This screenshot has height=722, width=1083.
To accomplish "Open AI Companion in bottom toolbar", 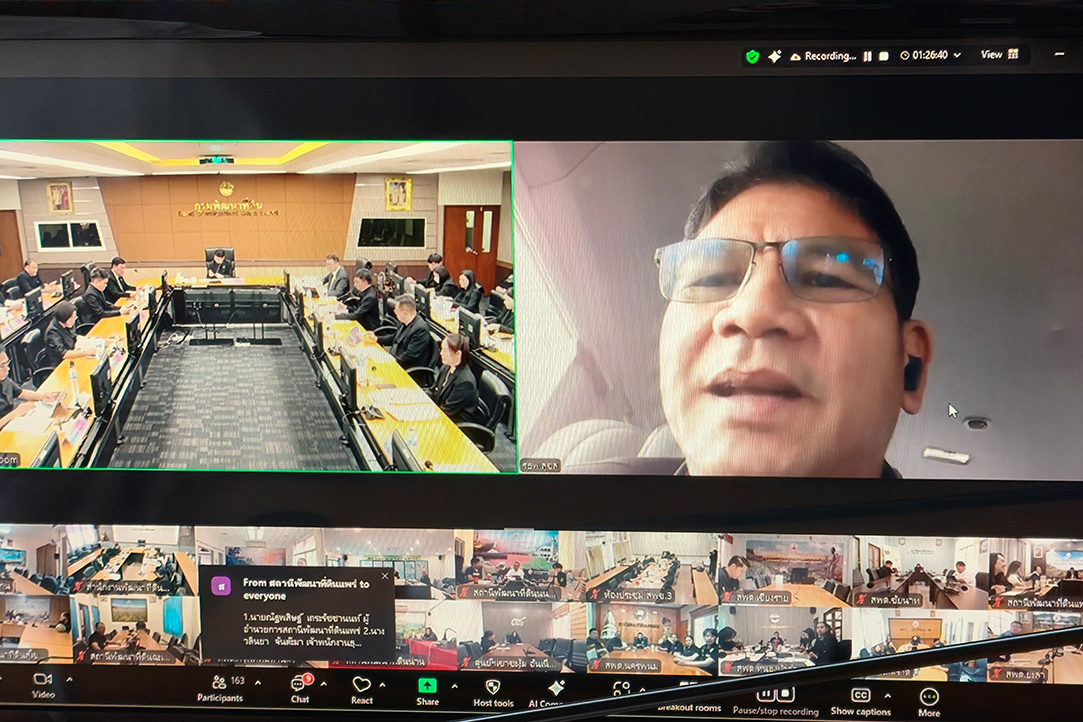I will tap(556, 693).
